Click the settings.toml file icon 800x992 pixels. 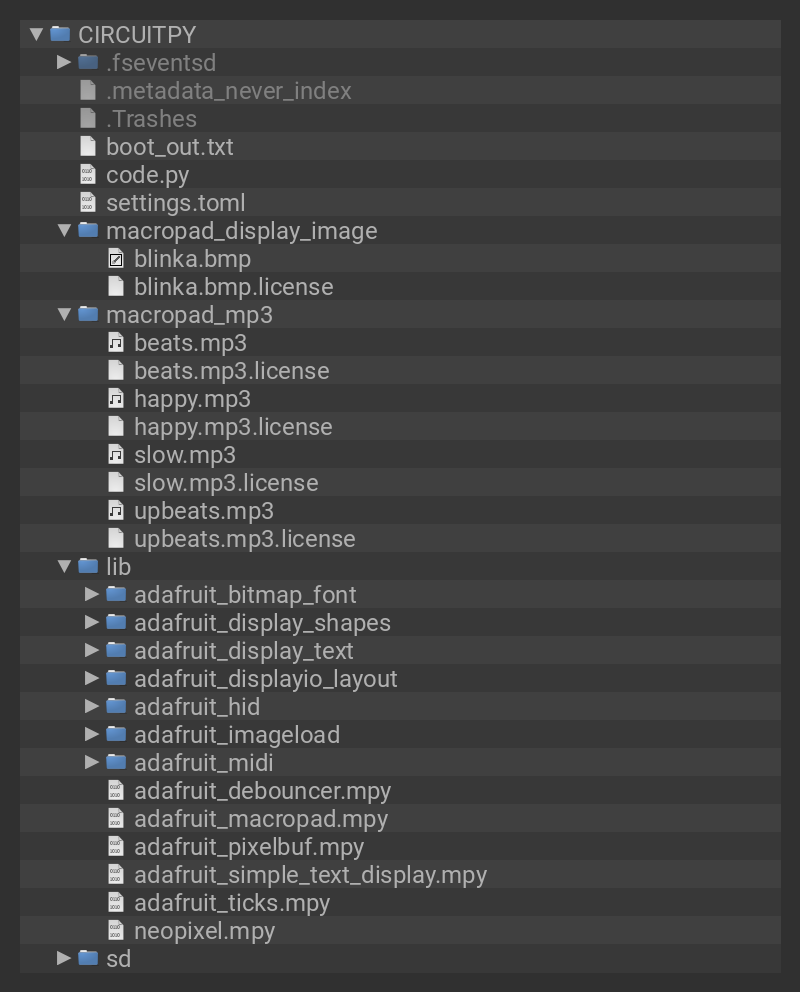coord(88,203)
